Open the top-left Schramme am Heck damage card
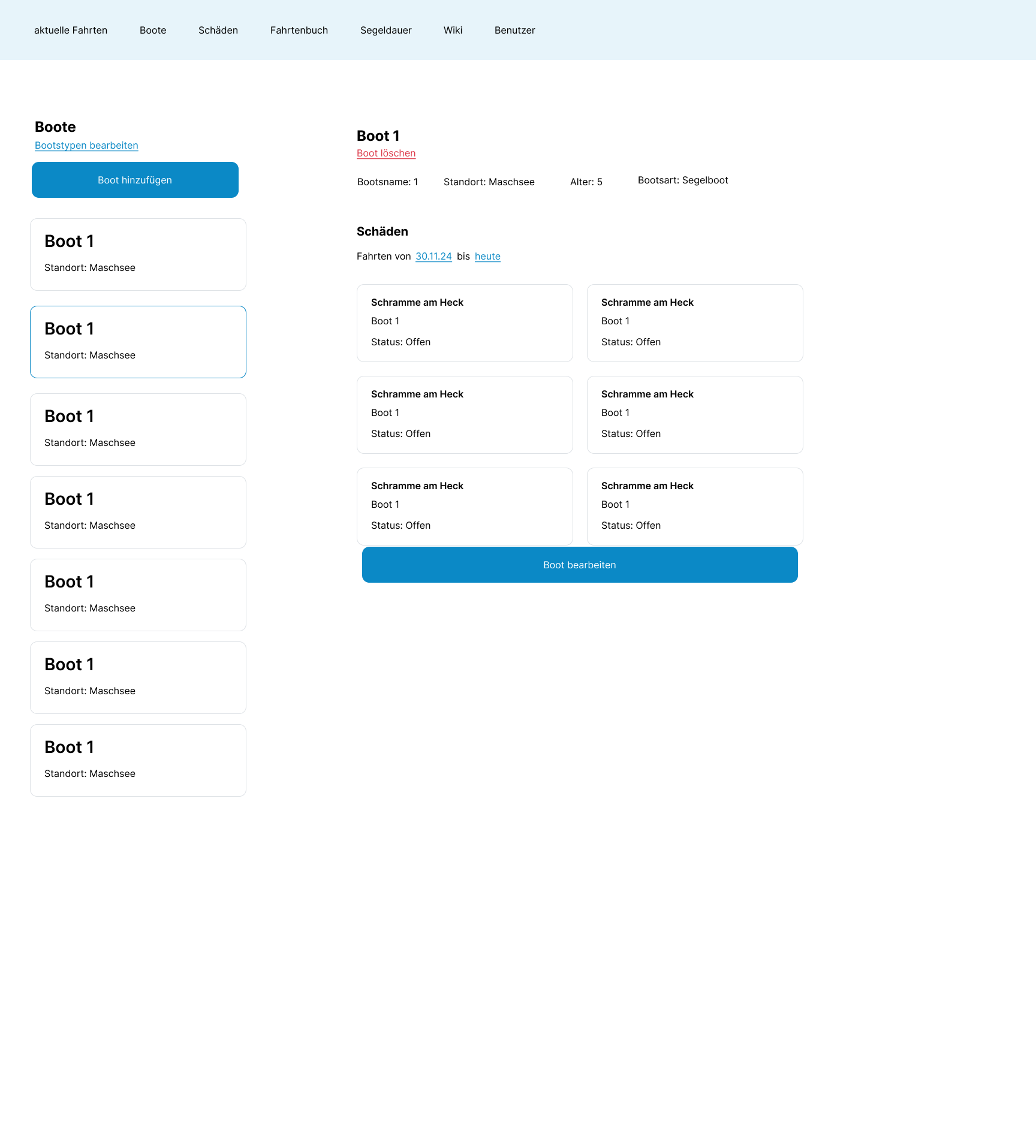This screenshot has width=1036, height=1148. click(x=465, y=323)
